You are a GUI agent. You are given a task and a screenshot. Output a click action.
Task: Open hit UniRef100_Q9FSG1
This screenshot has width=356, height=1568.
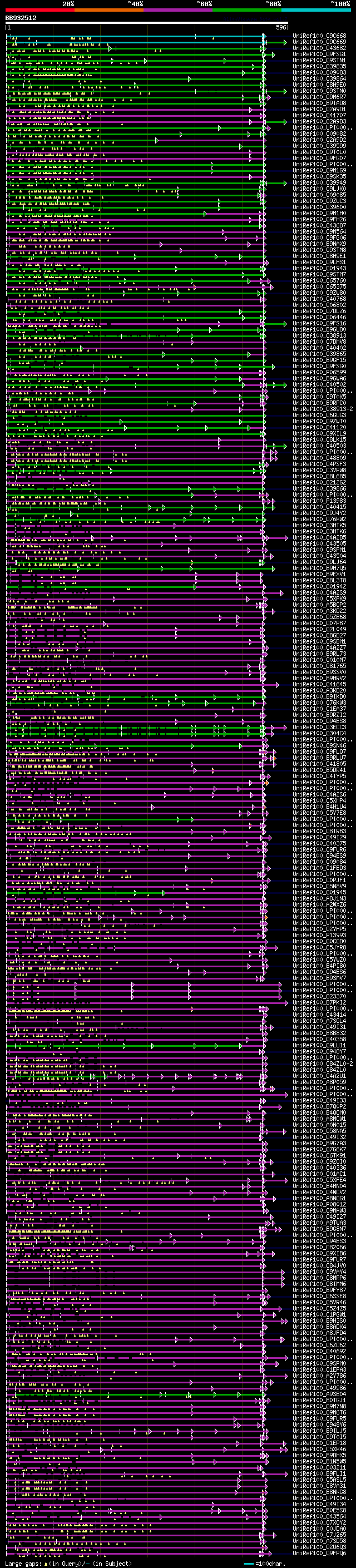pos(319,54)
